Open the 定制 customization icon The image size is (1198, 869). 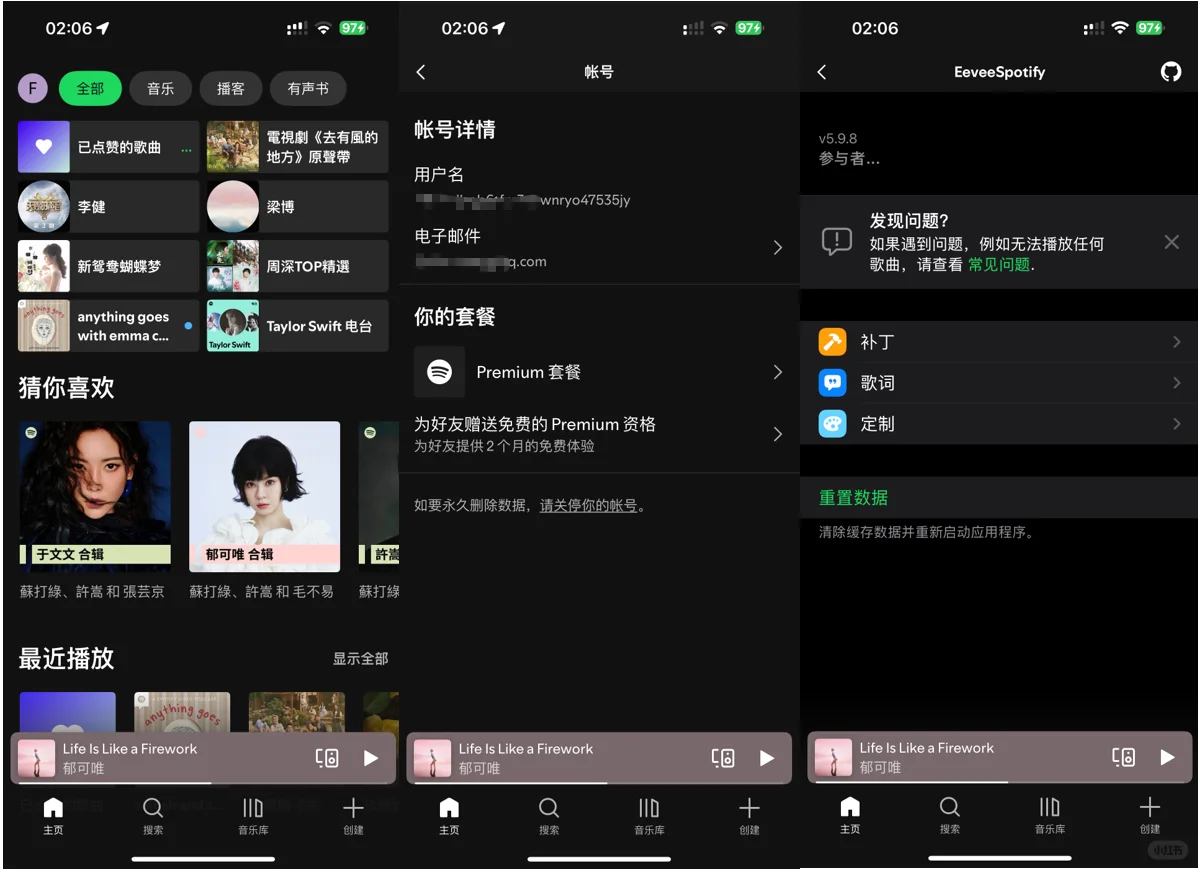[x=832, y=423]
